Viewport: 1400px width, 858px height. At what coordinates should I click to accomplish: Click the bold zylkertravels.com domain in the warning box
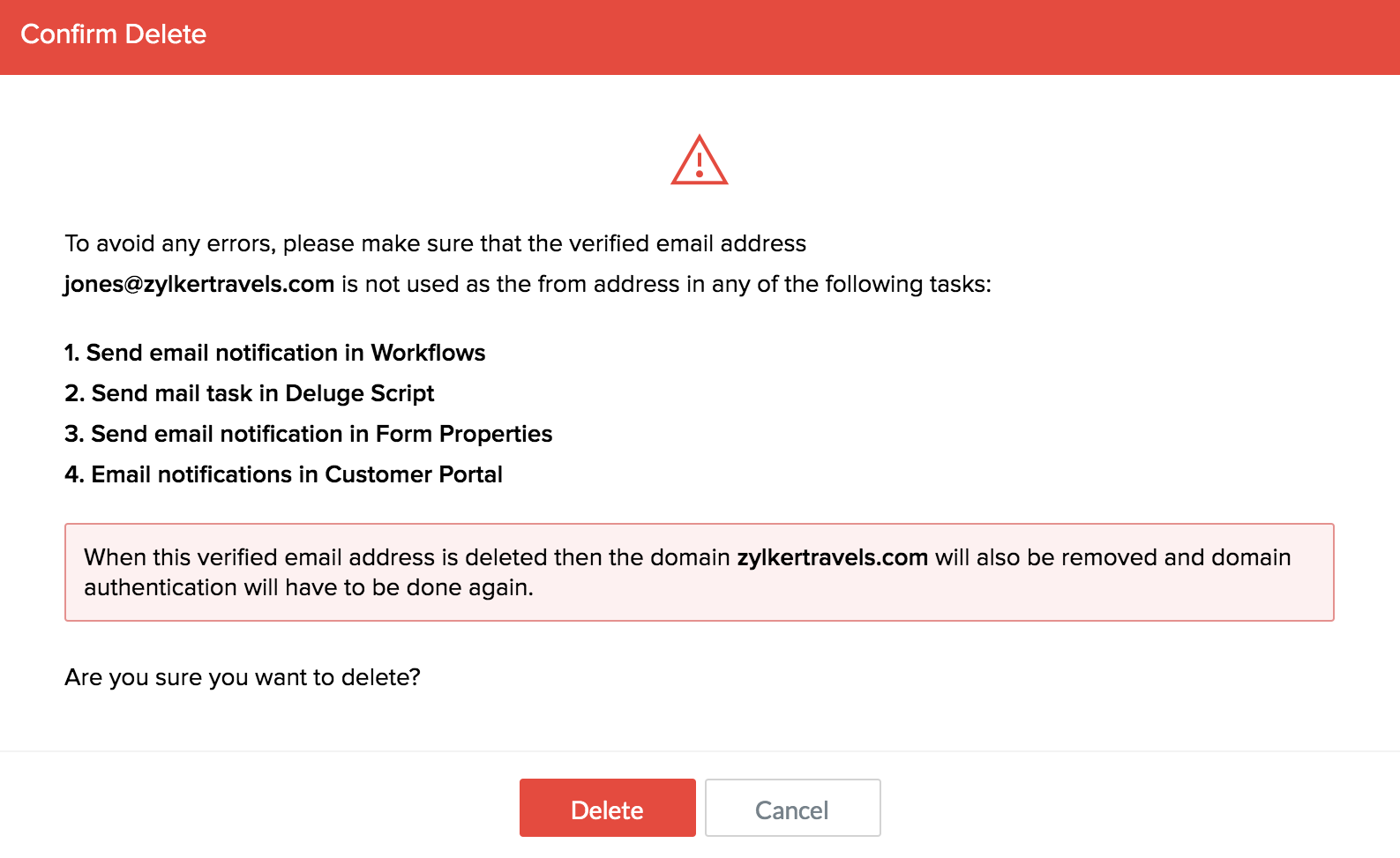(832, 557)
